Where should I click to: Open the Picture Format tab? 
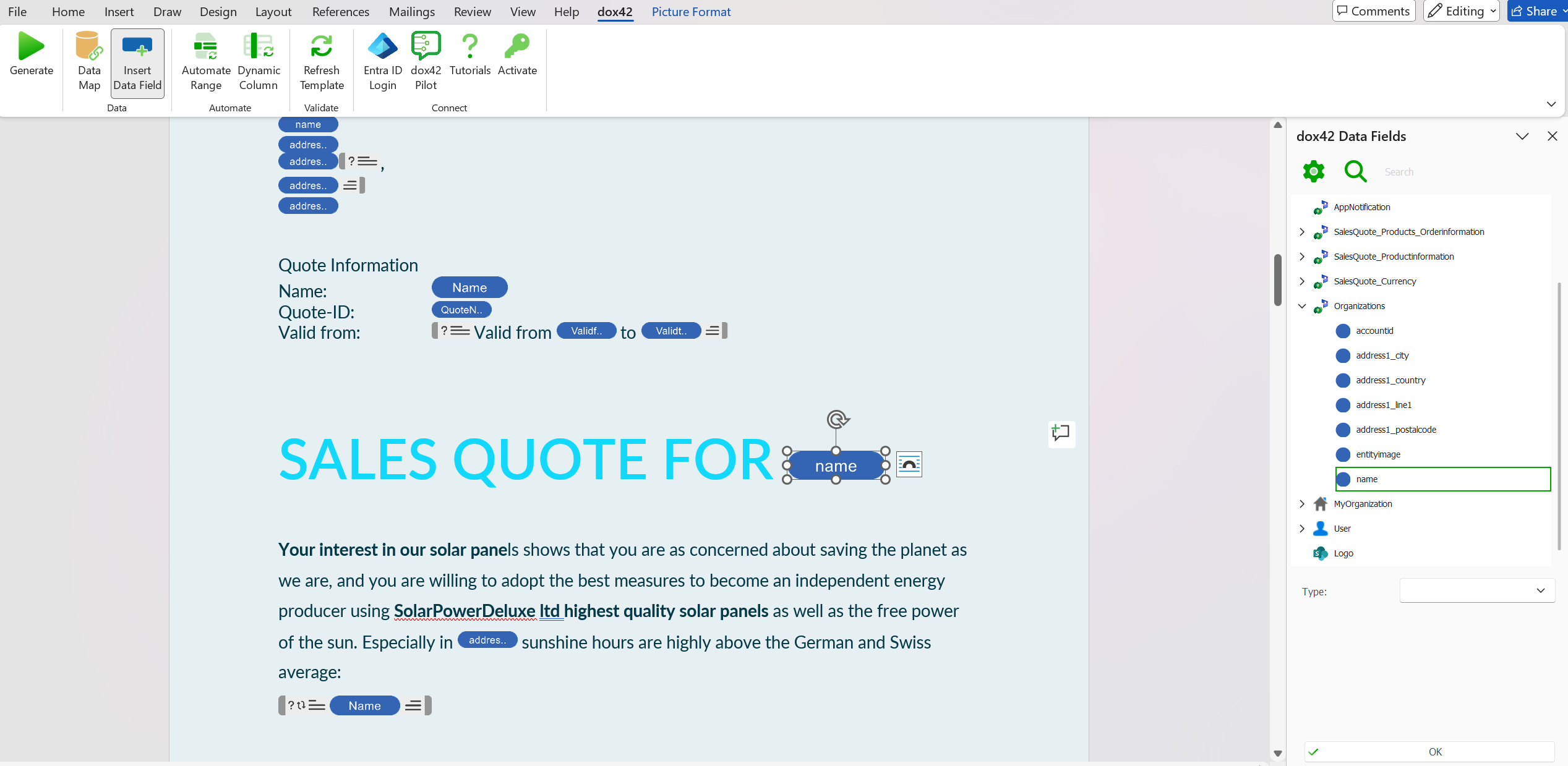(691, 12)
